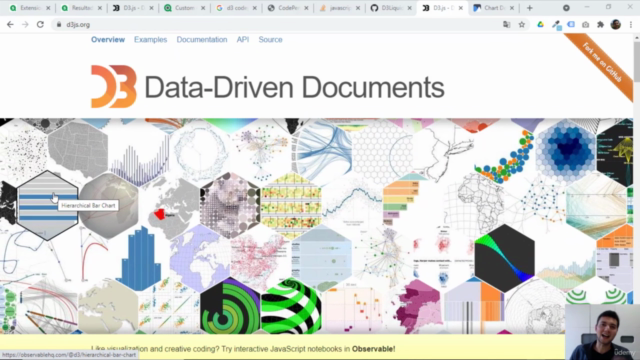Image resolution: width=640 pixels, height=360 pixels.
Task: Open the Google Drive extension icon
Action: [x=540, y=24]
